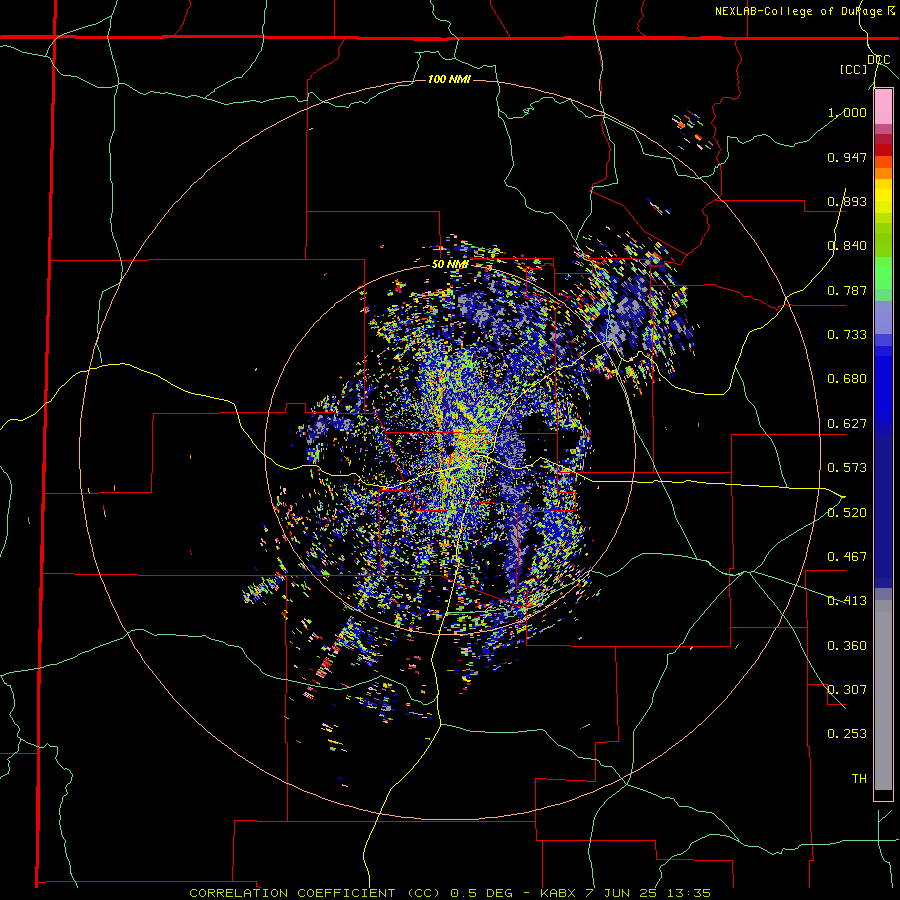The image size is (900, 900).
Task: Click the Correlation Coefficient KABX caption text
Action: point(450,893)
